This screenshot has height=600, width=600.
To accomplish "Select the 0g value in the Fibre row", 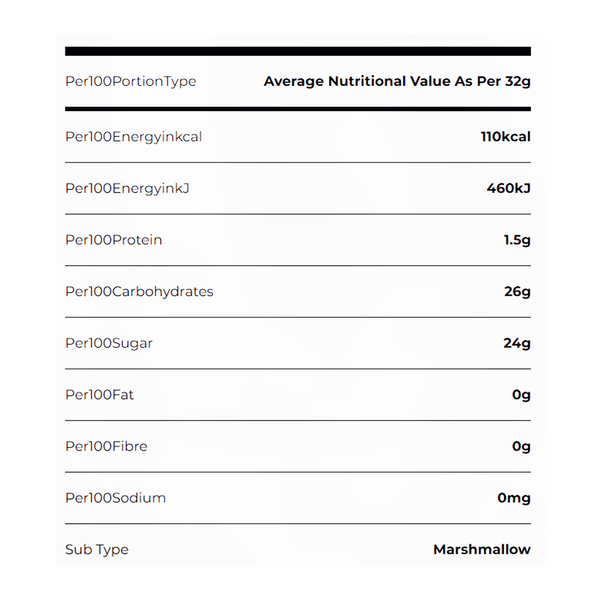I will 521,446.
